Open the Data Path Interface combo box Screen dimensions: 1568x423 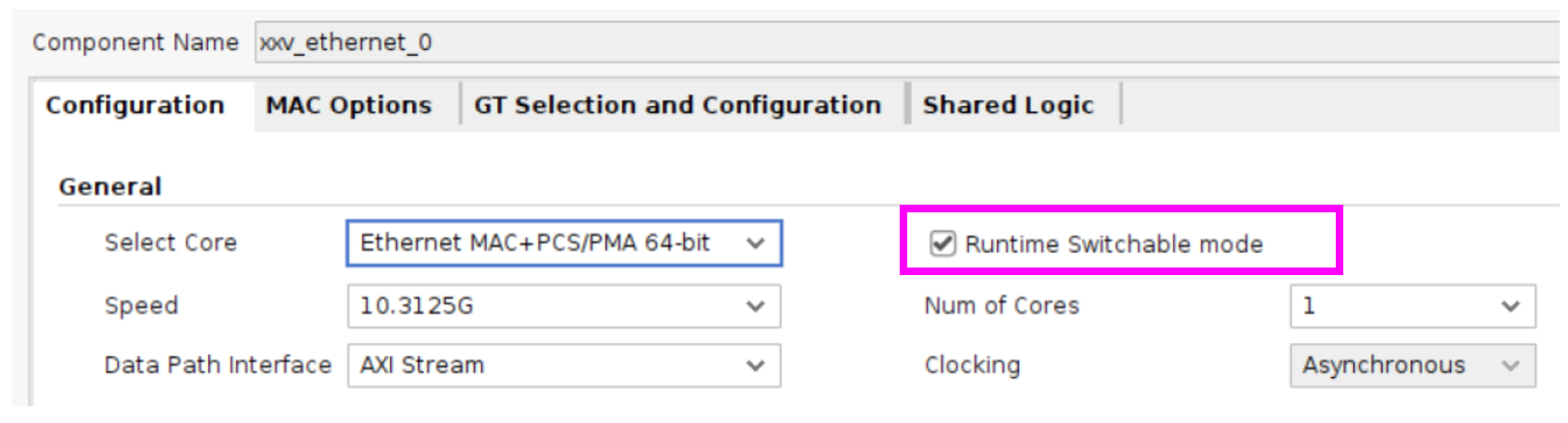[x=564, y=365]
